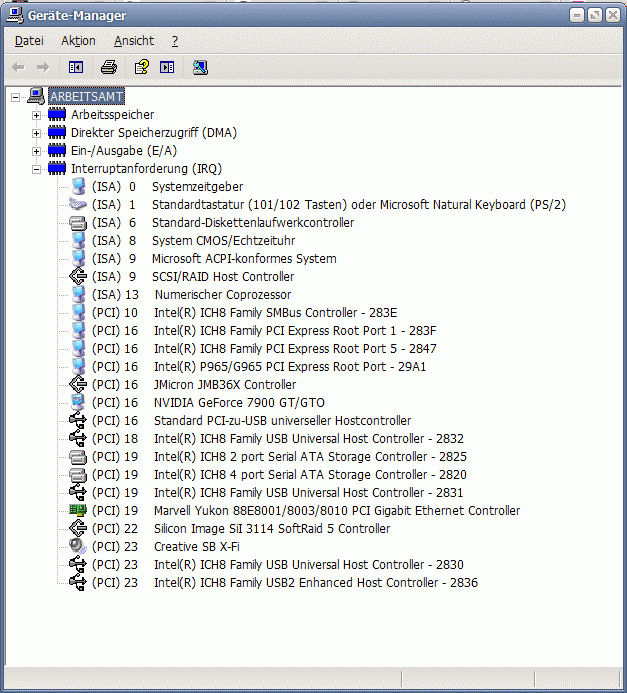Select Intel ICH8 Family SMBus Controller row
Screen dimensions: 627x693
pyautogui.click(x=244, y=313)
